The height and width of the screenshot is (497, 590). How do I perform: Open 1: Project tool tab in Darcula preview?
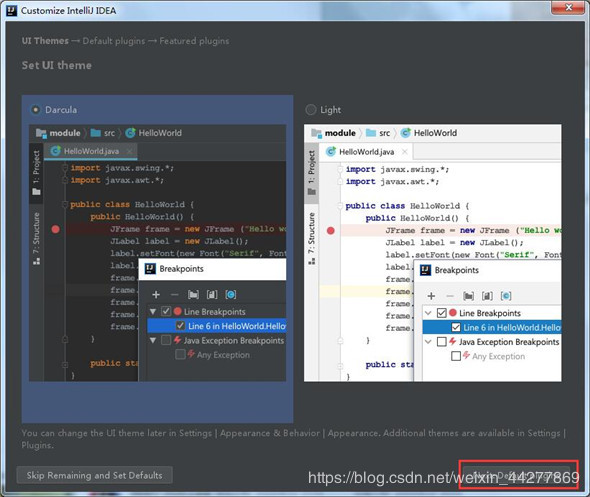click(36, 172)
